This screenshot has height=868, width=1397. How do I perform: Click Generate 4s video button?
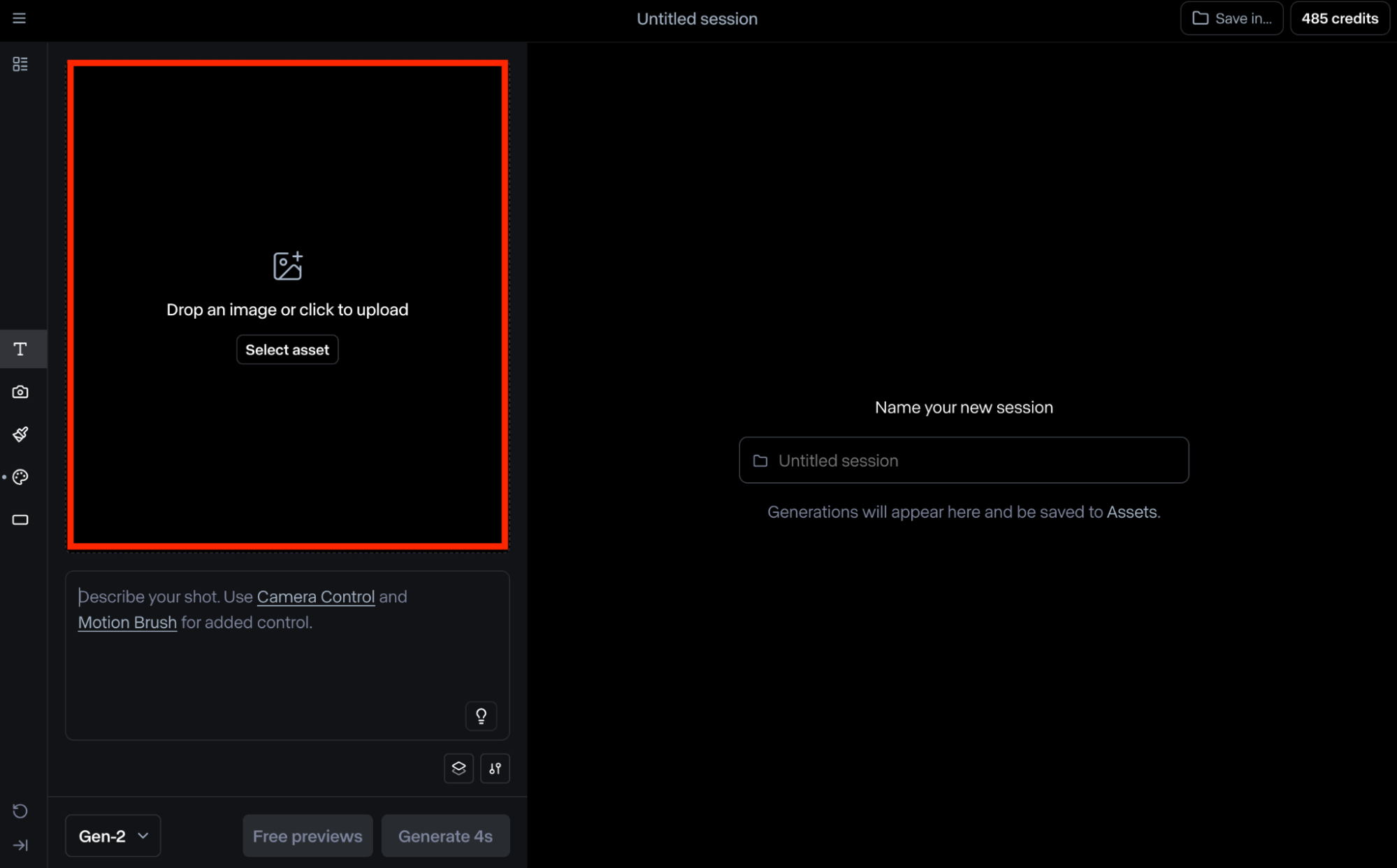(446, 836)
